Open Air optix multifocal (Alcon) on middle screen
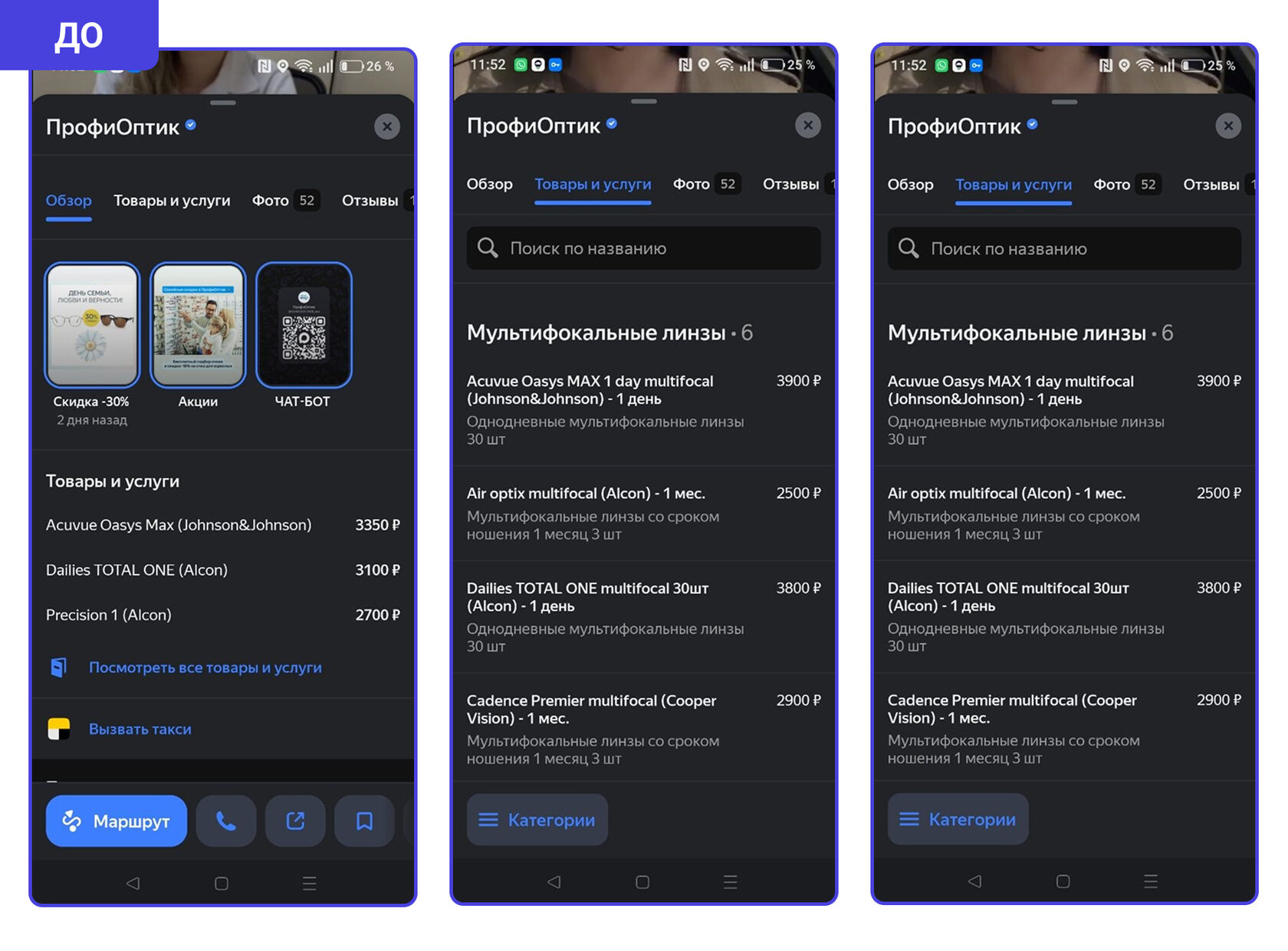 coord(644,513)
